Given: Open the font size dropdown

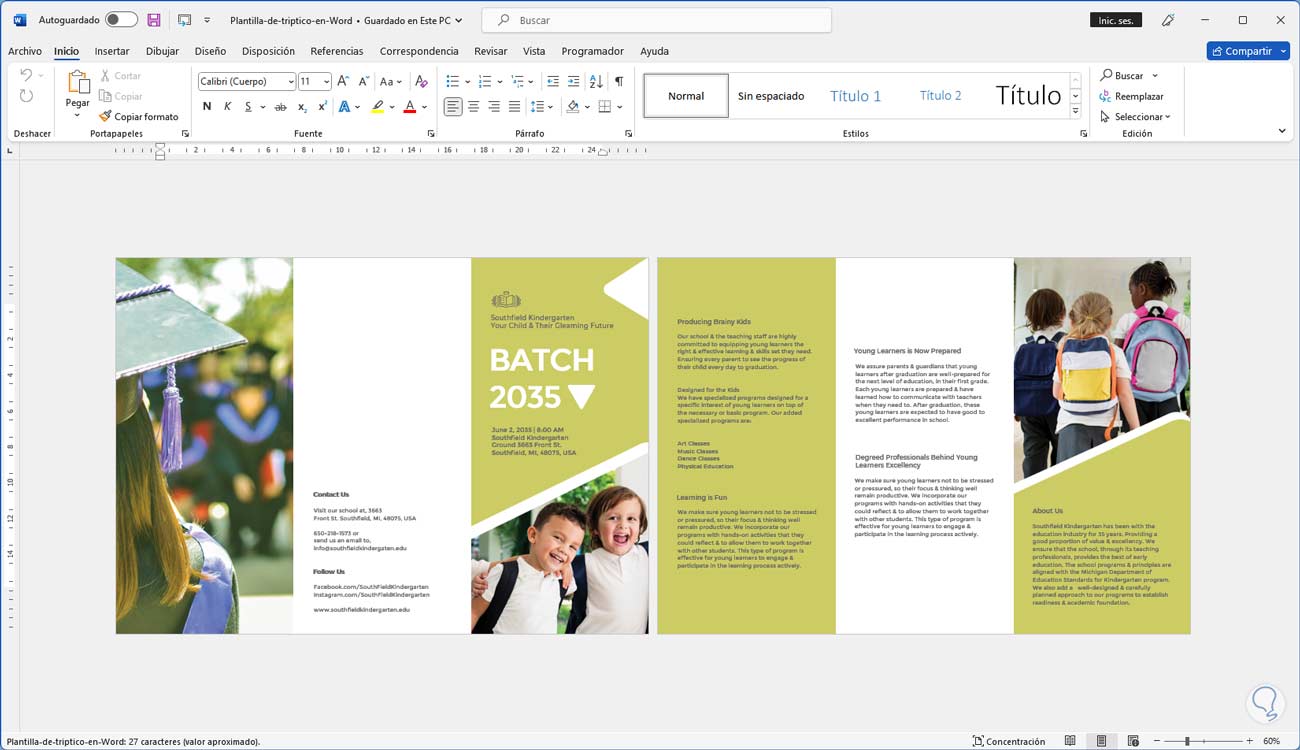Looking at the screenshot, I should [326, 82].
